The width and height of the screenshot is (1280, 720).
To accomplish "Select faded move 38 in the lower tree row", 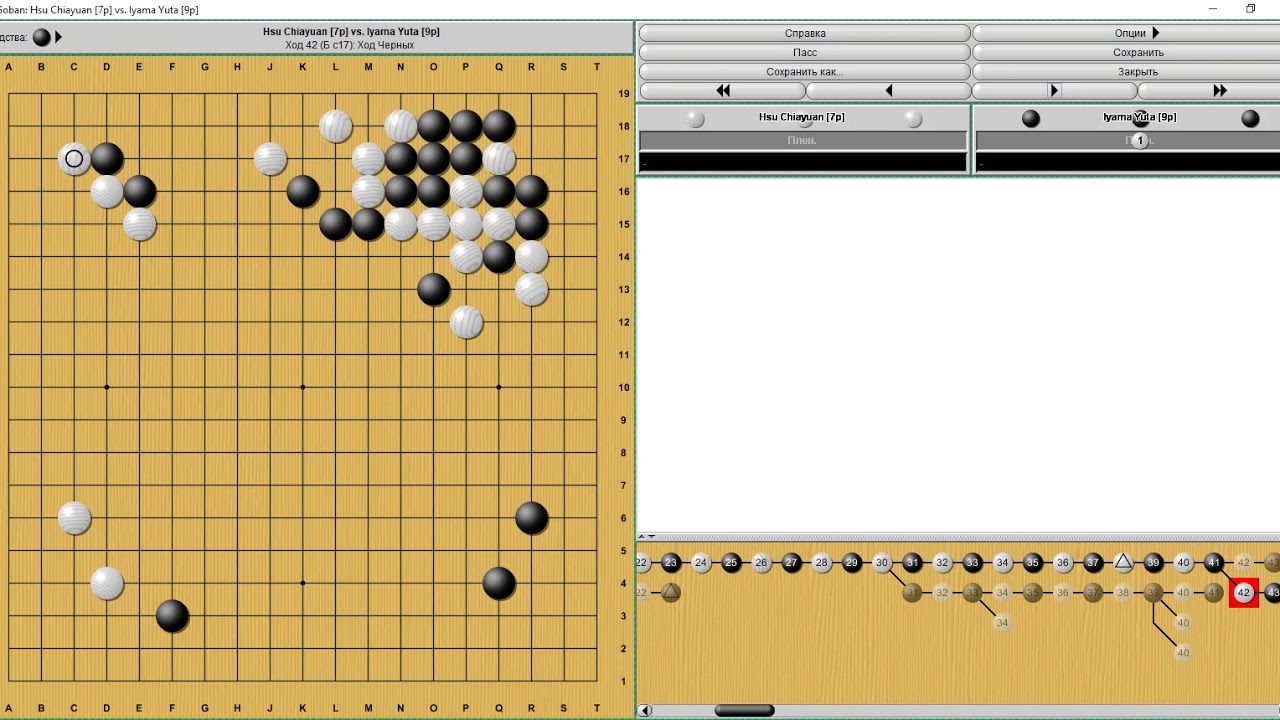I will tap(1123, 593).
